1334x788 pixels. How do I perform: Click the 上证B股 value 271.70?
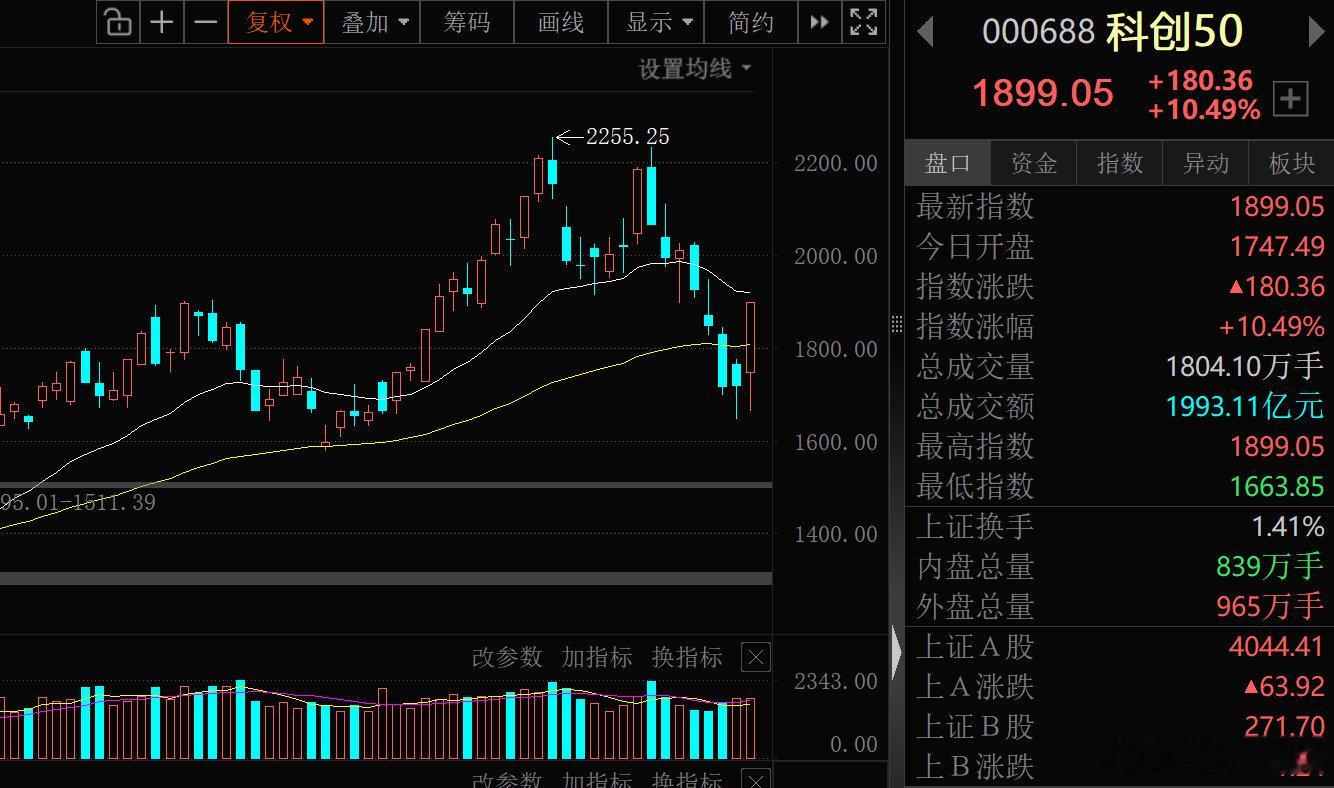(x=1284, y=727)
